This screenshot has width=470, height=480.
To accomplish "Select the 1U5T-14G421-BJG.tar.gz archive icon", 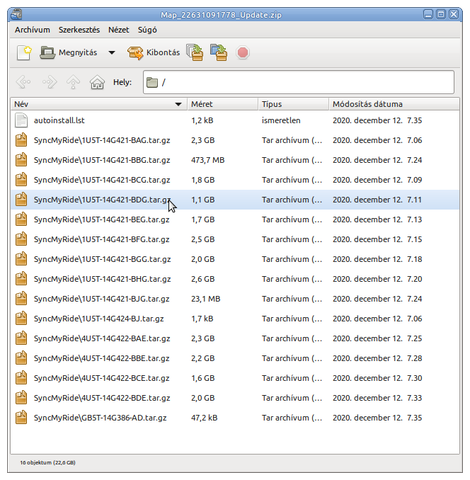I will (21, 299).
